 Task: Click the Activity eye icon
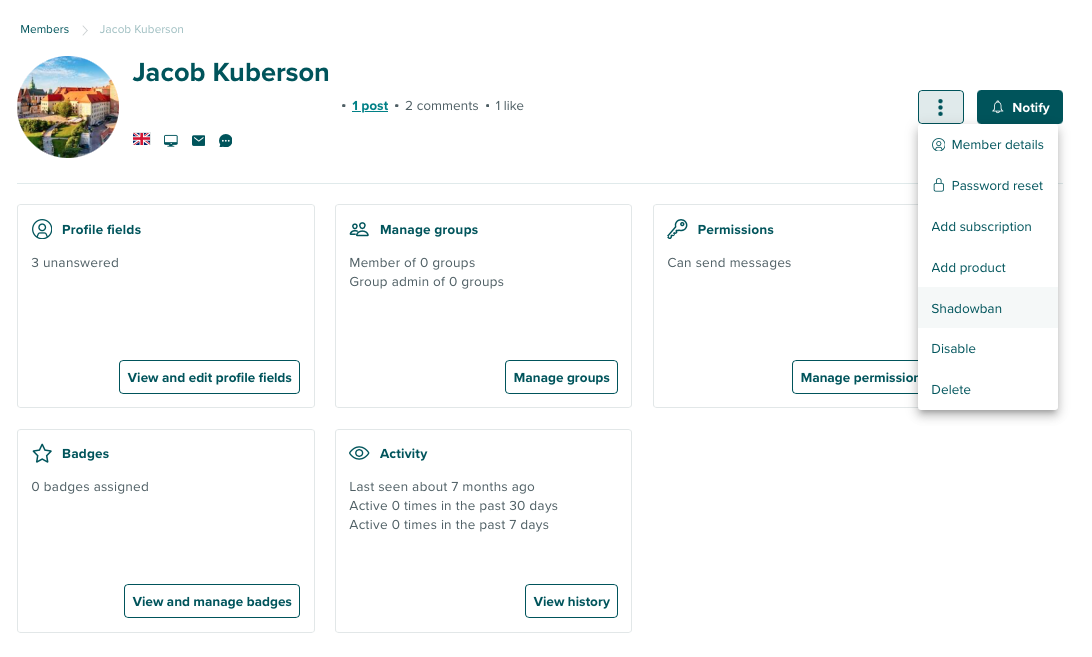tap(359, 453)
